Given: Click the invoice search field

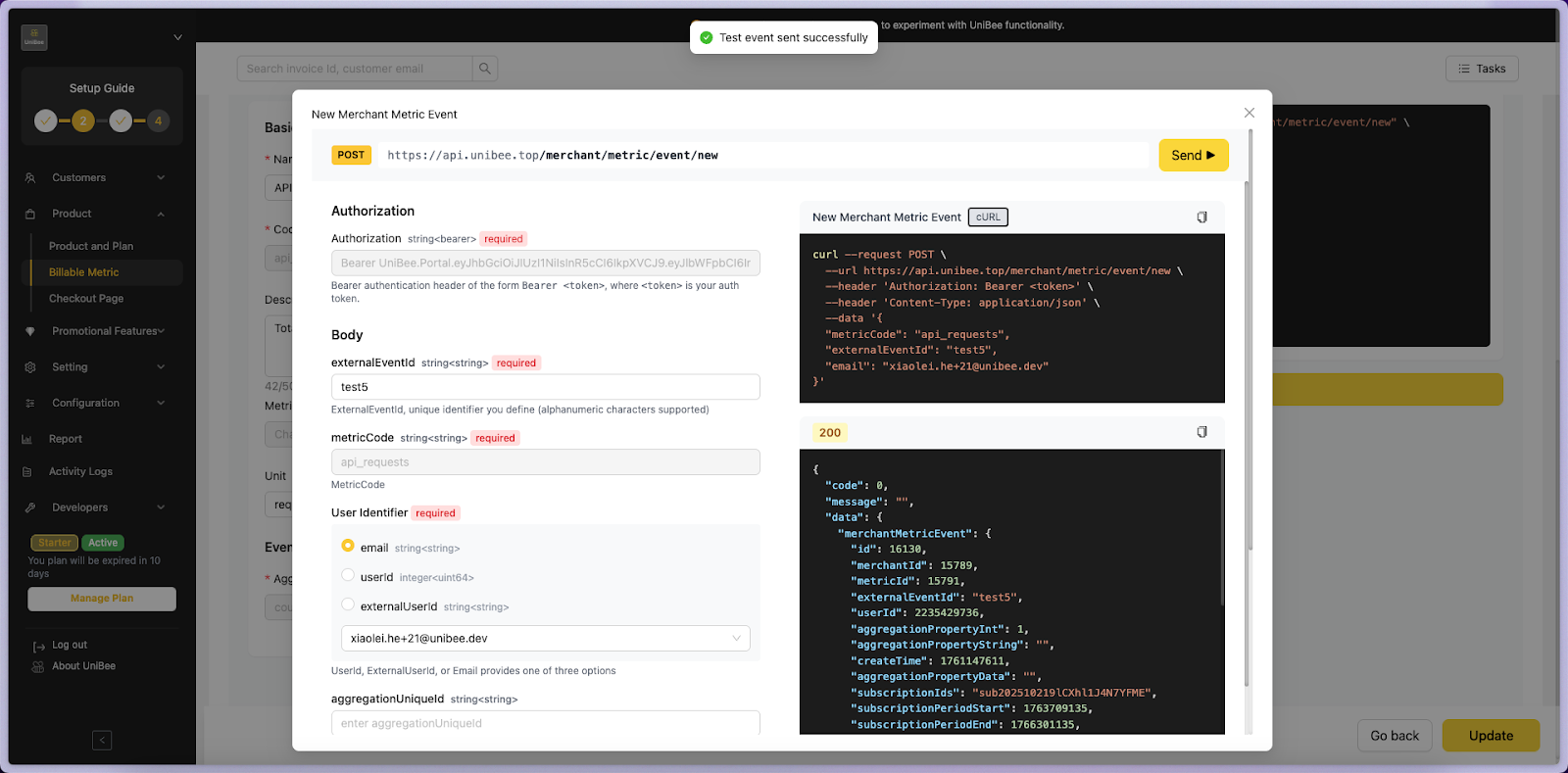Looking at the screenshot, I should coord(355,69).
